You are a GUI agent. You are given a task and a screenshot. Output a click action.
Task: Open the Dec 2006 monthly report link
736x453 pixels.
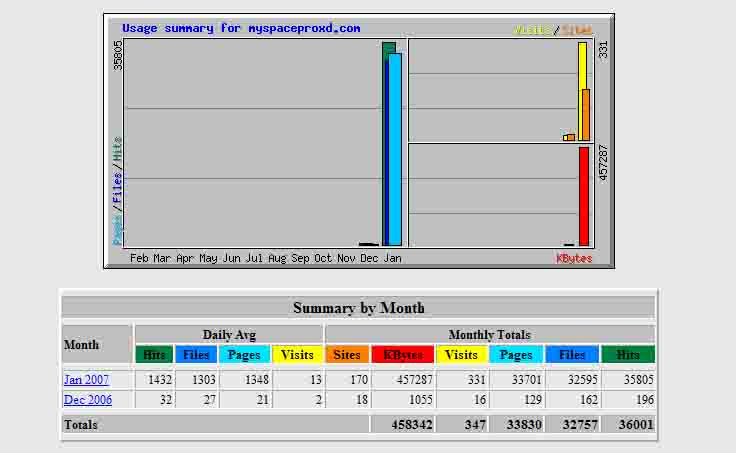coord(87,400)
